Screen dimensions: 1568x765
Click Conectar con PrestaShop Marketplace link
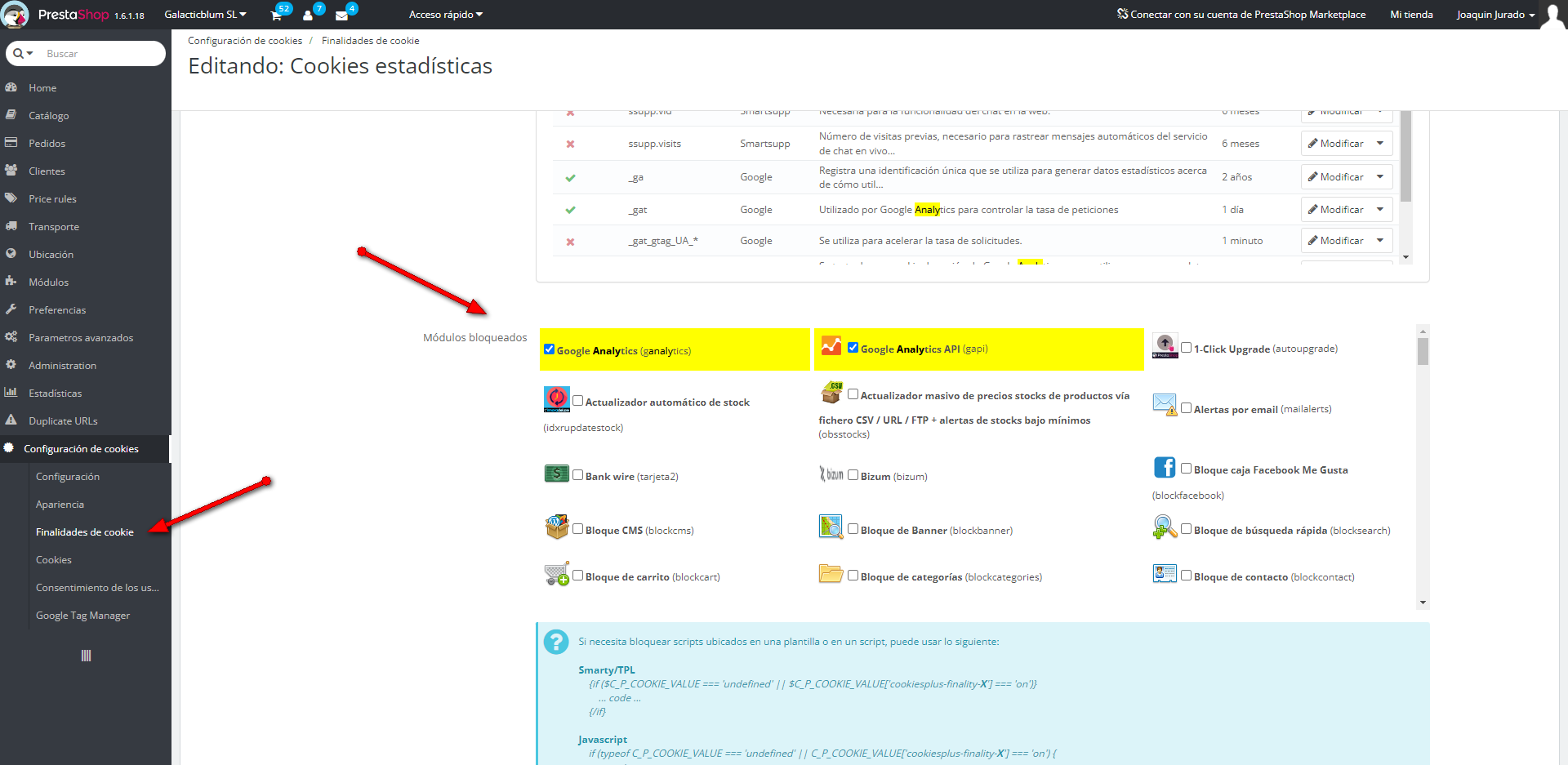coord(1241,15)
